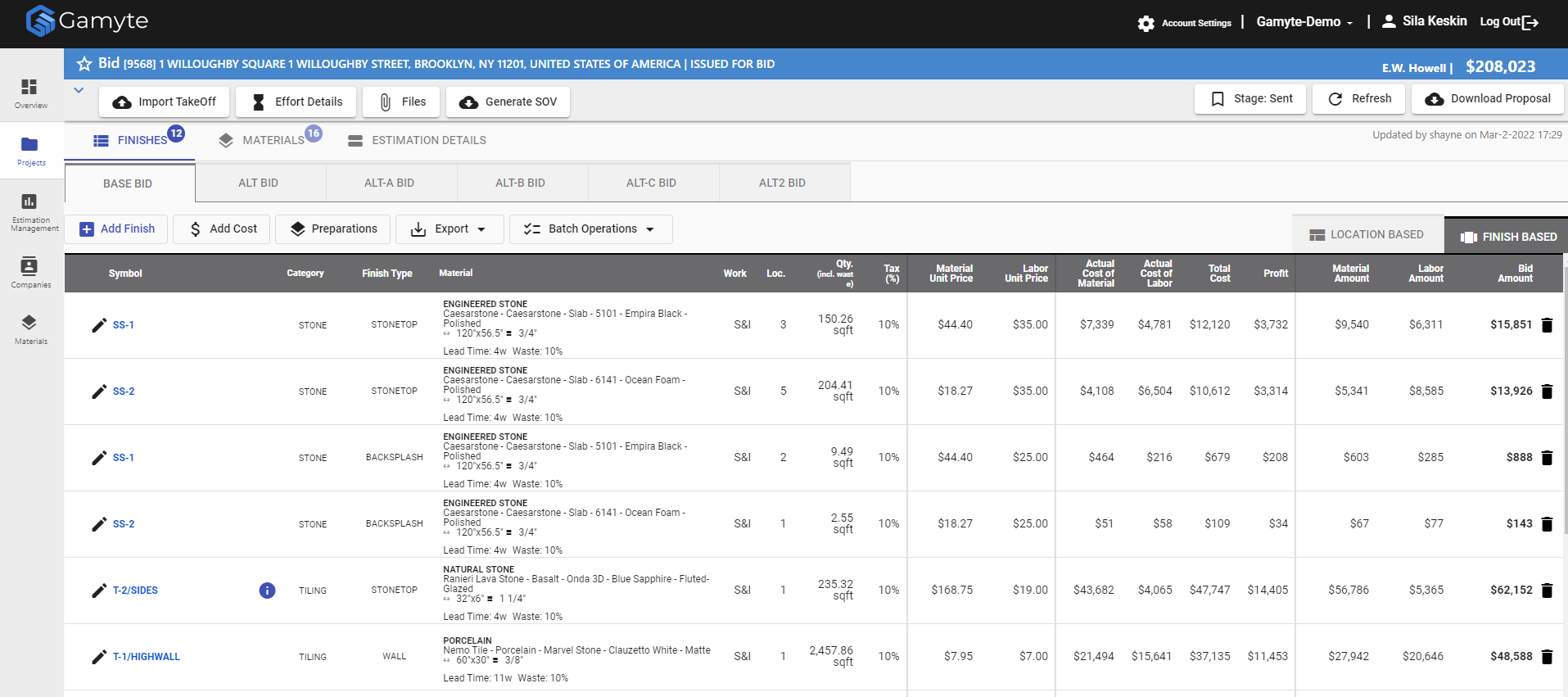Image resolution: width=1568 pixels, height=697 pixels.
Task: Delete the T-1/HIGHWALL finish row
Action: [1547, 657]
